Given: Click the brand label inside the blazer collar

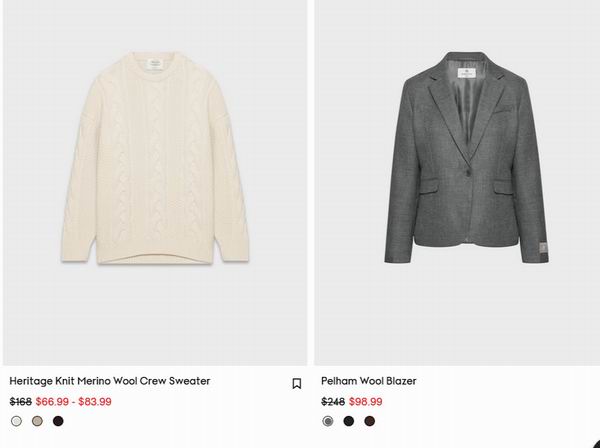Looking at the screenshot, I should pyautogui.click(x=463, y=74).
